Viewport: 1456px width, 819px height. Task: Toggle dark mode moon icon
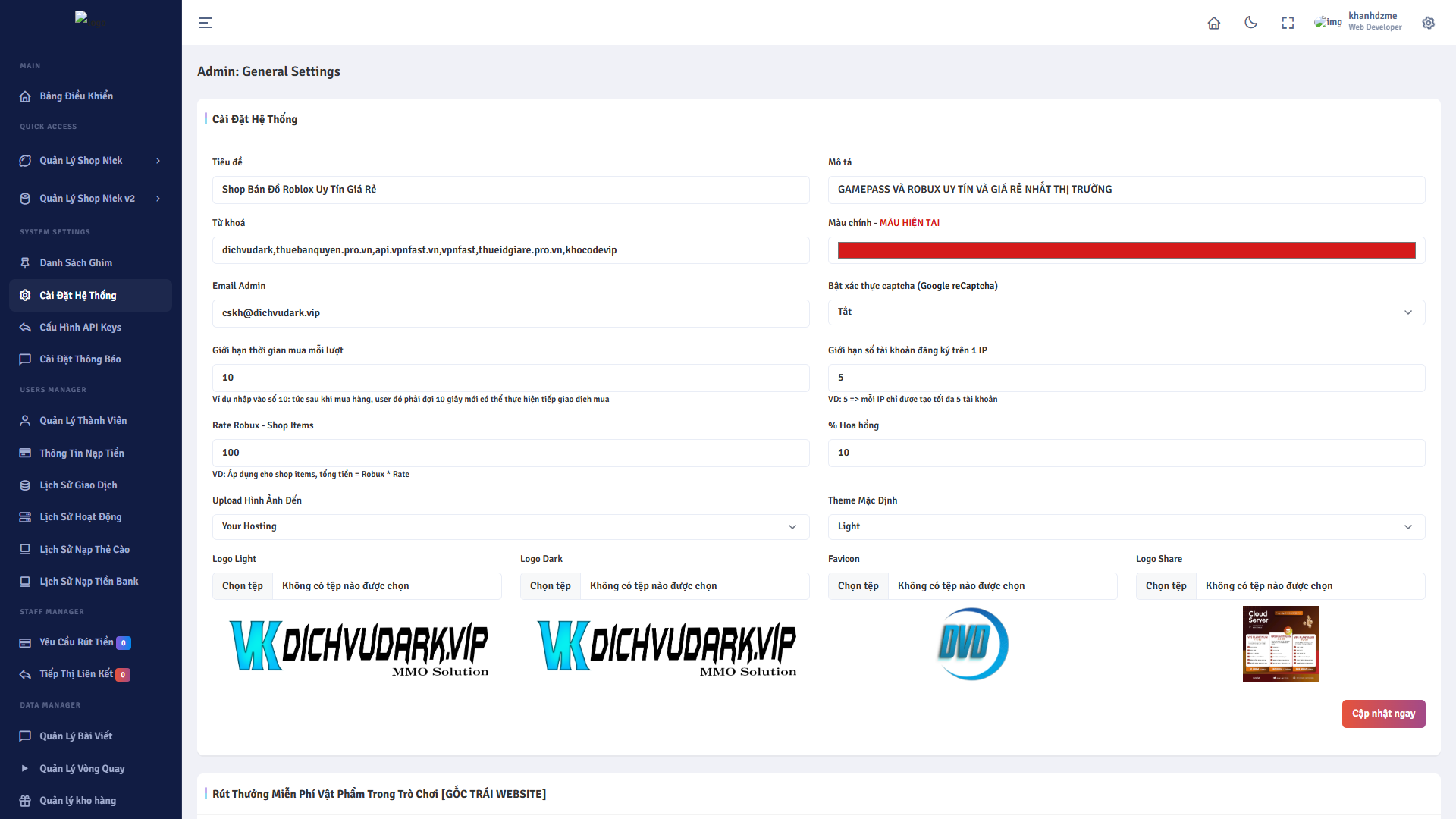(x=1250, y=23)
